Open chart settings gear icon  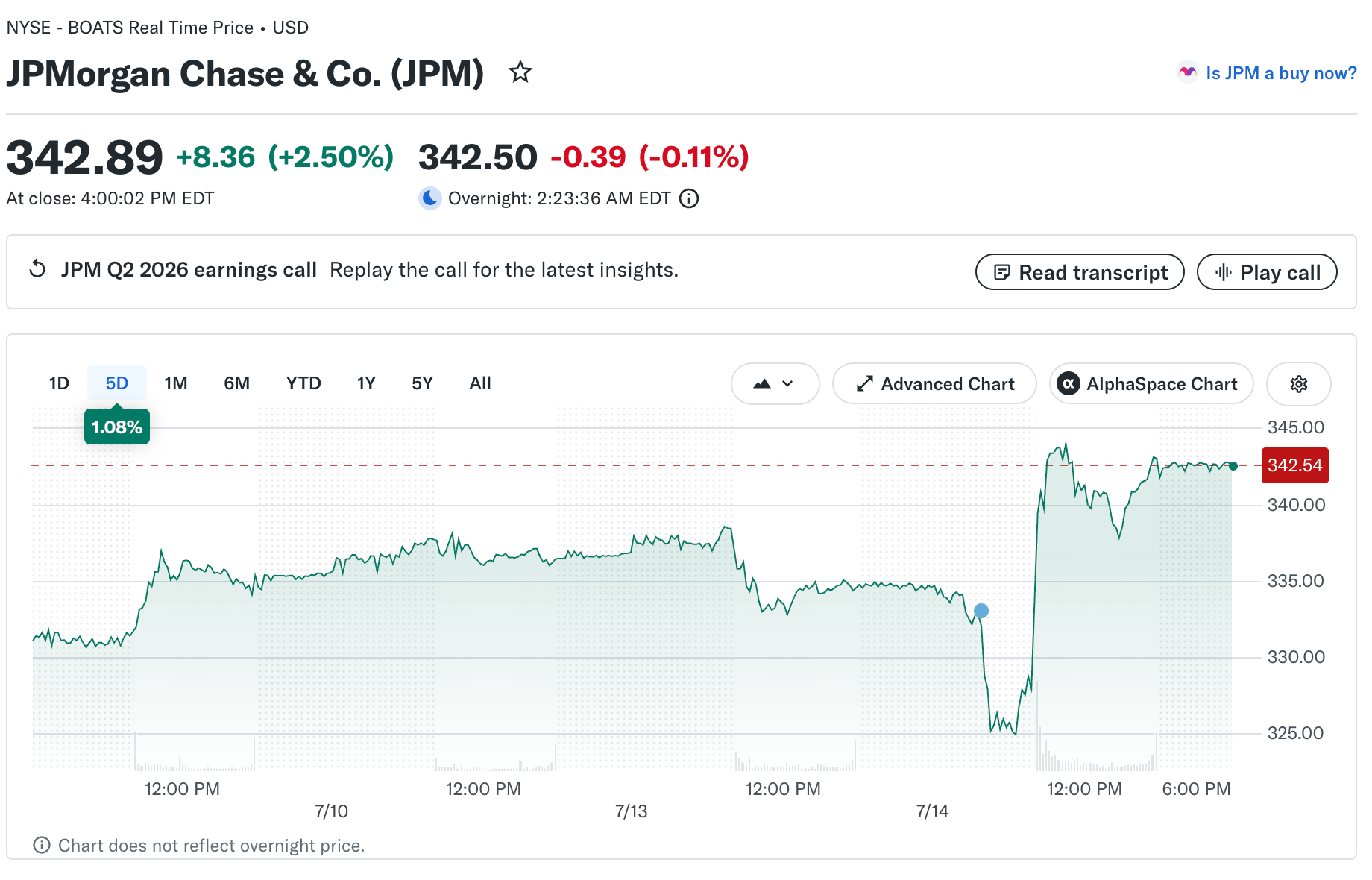(1299, 384)
